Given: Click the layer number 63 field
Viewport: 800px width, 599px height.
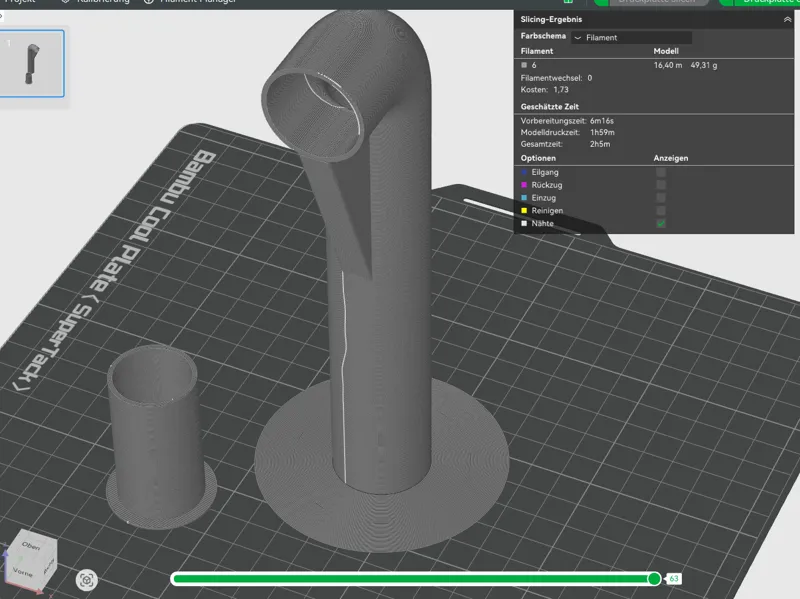Looking at the screenshot, I should [x=674, y=579].
